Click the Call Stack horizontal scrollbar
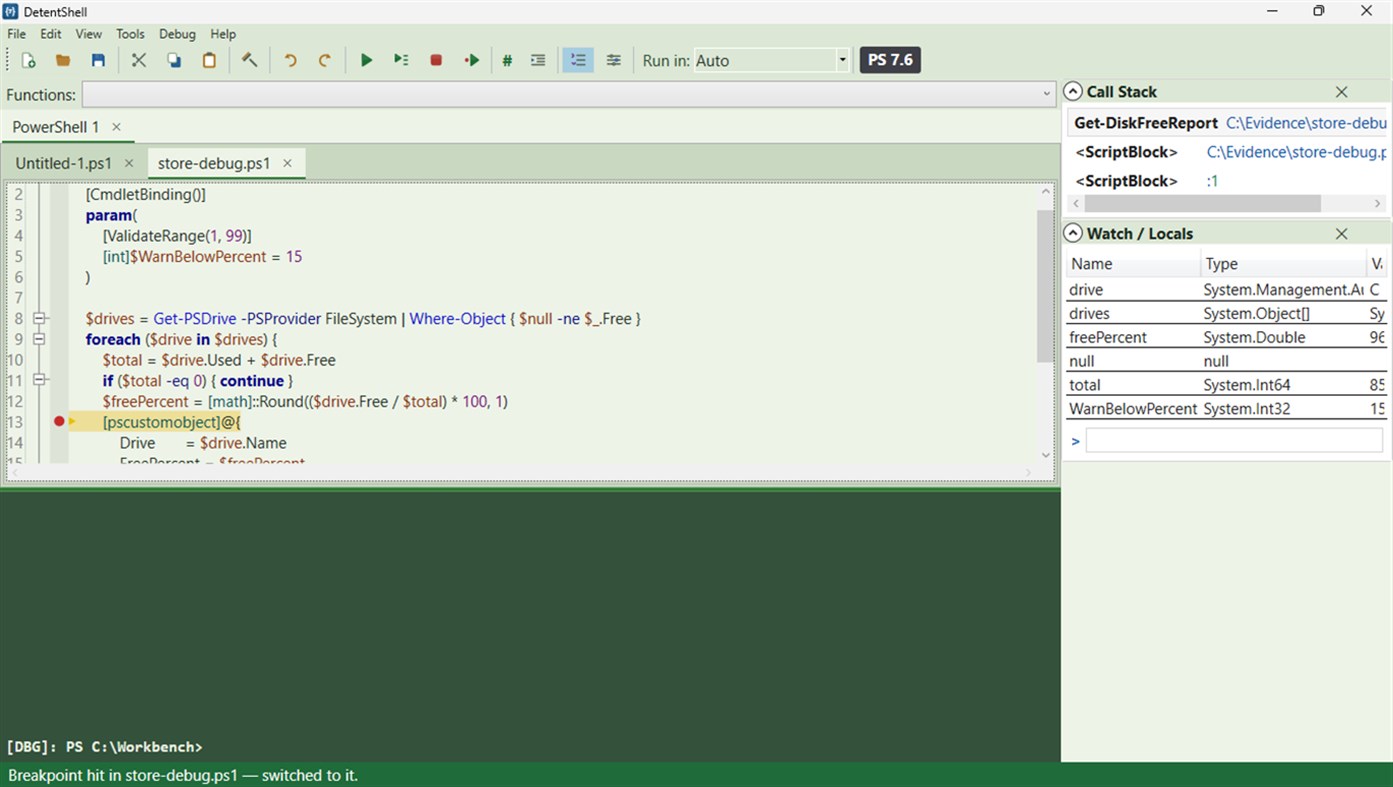Image resolution: width=1393 pixels, height=787 pixels. point(1203,203)
